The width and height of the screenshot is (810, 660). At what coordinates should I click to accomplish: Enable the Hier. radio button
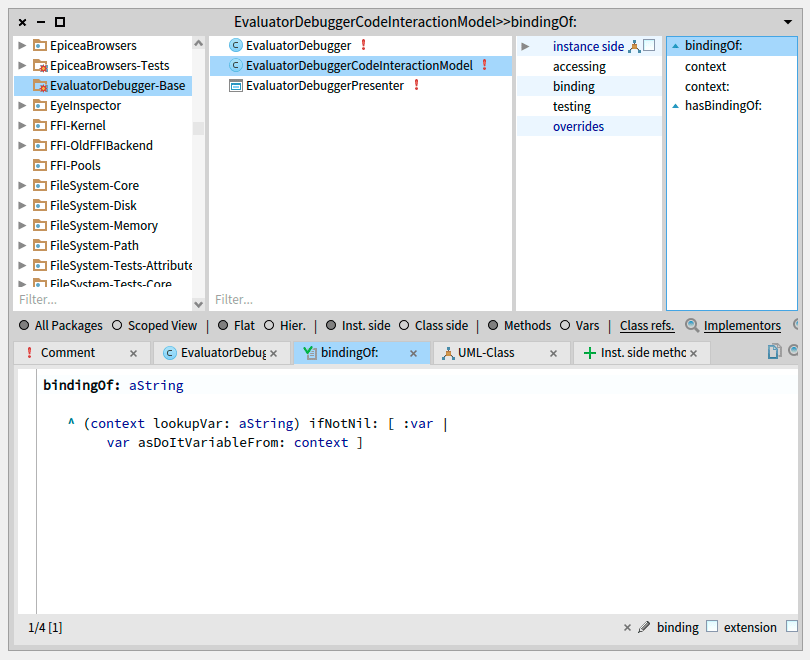click(269, 325)
